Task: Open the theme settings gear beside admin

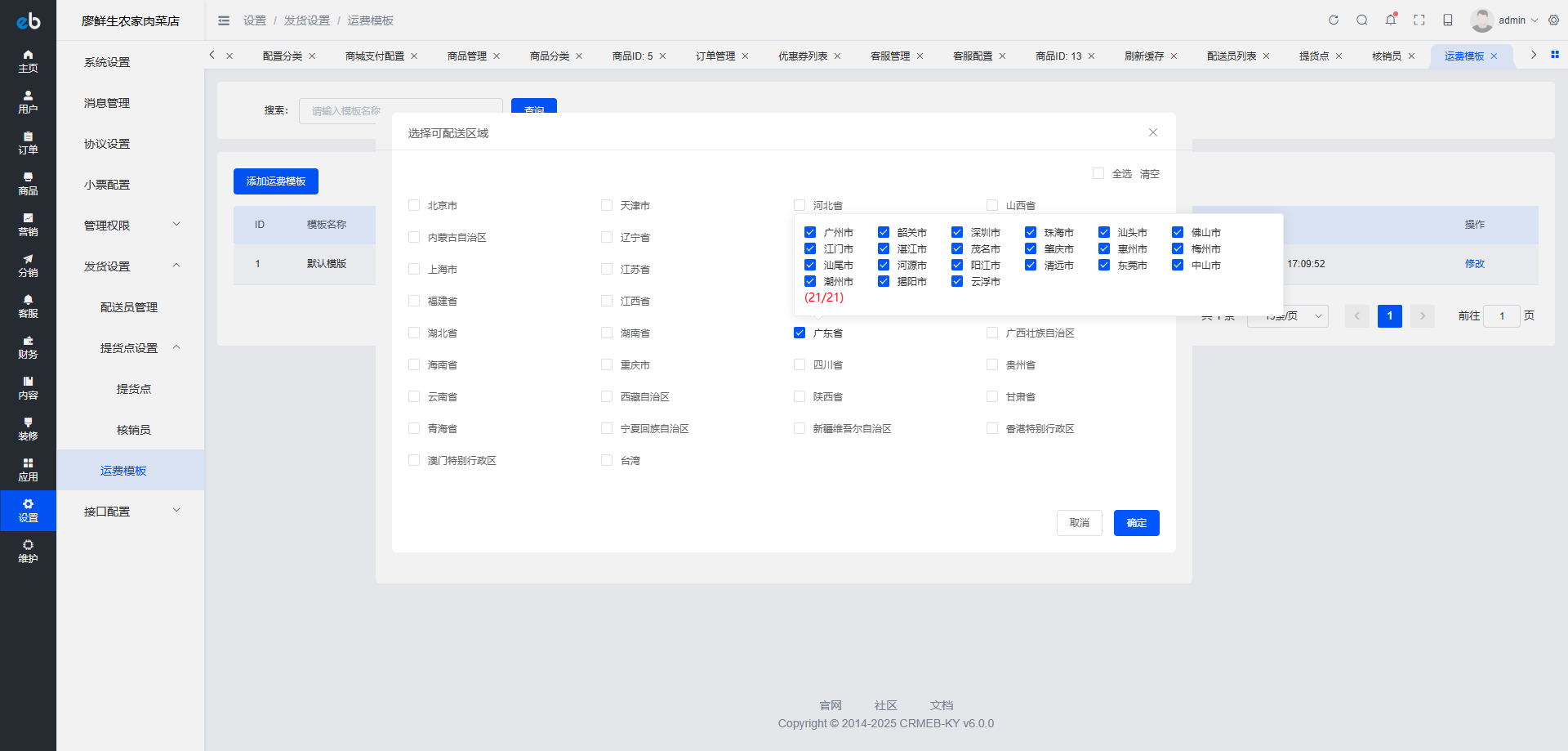Action: 1553,20
